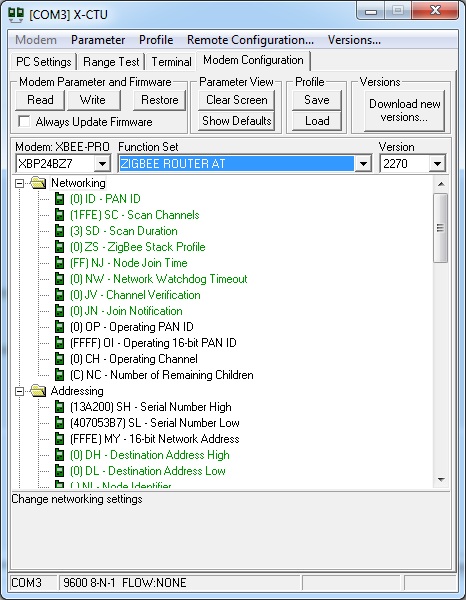Select '(0) ID - PAN ID' parameter
Screen dimensions: 466x600
click(105, 199)
